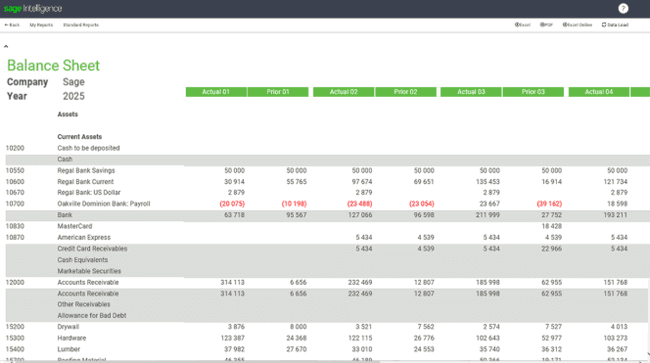
Task: Open the My Reports menu
Action: point(41,25)
